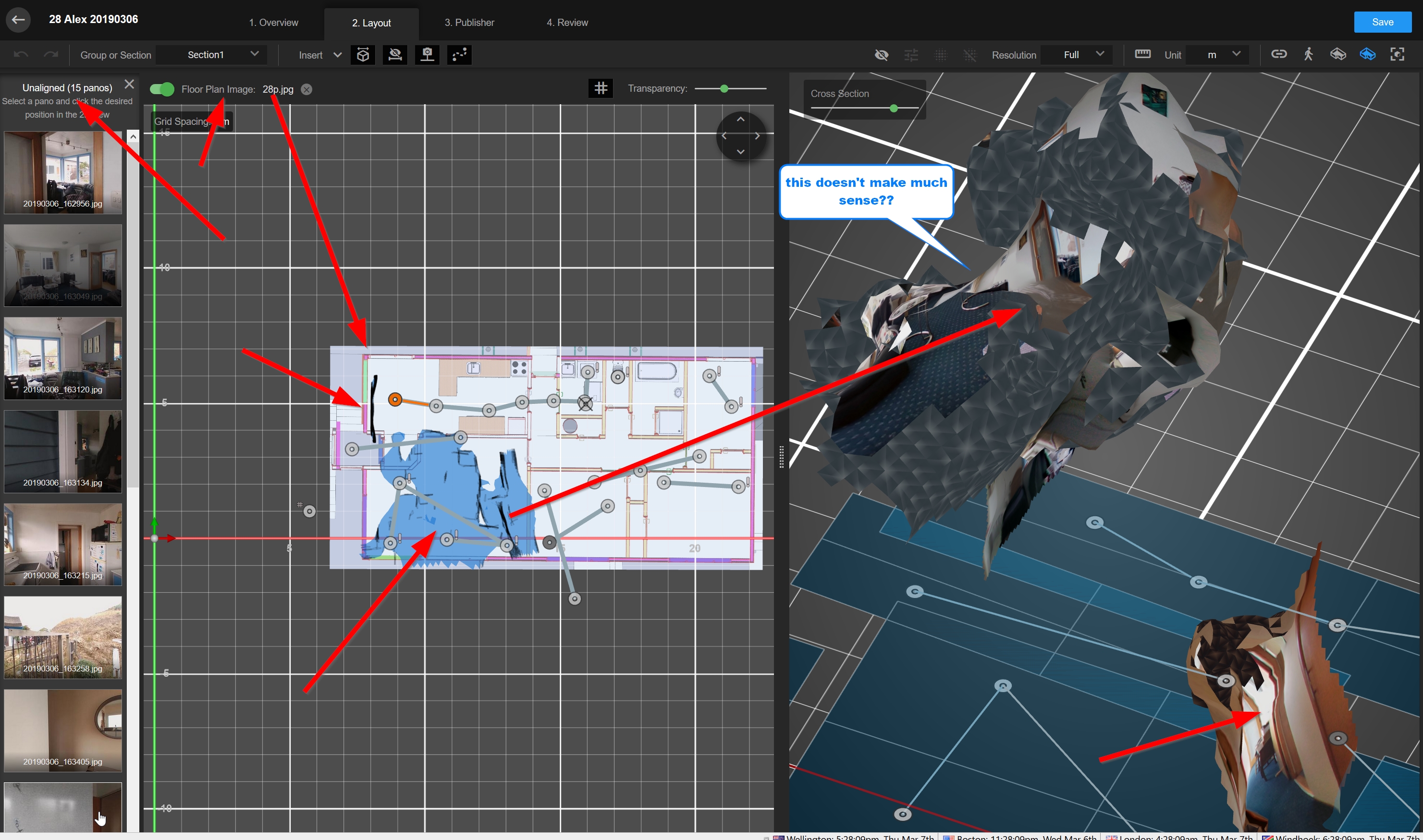Open the Unit m dropdown

click(1217, 55)
